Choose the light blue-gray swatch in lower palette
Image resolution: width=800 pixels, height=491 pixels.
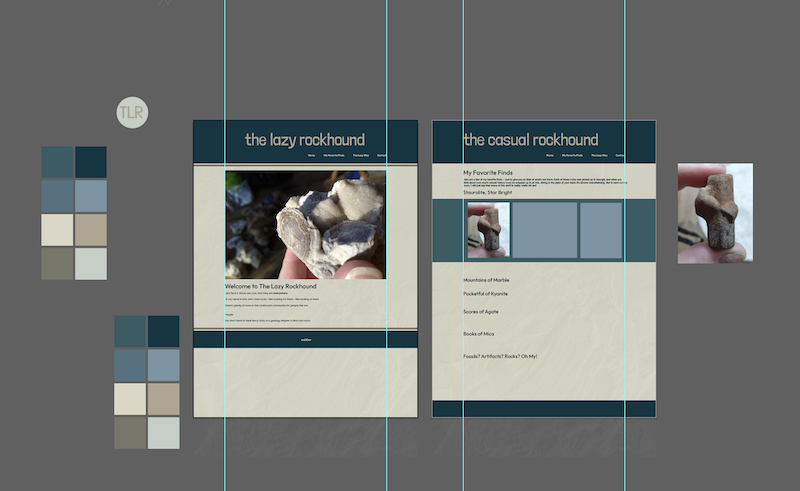(164, 365)
